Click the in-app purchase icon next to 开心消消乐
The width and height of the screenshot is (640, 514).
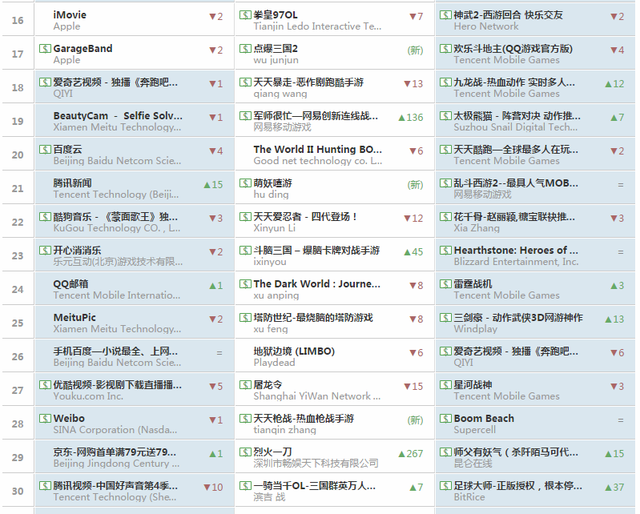tap(45, 250)
